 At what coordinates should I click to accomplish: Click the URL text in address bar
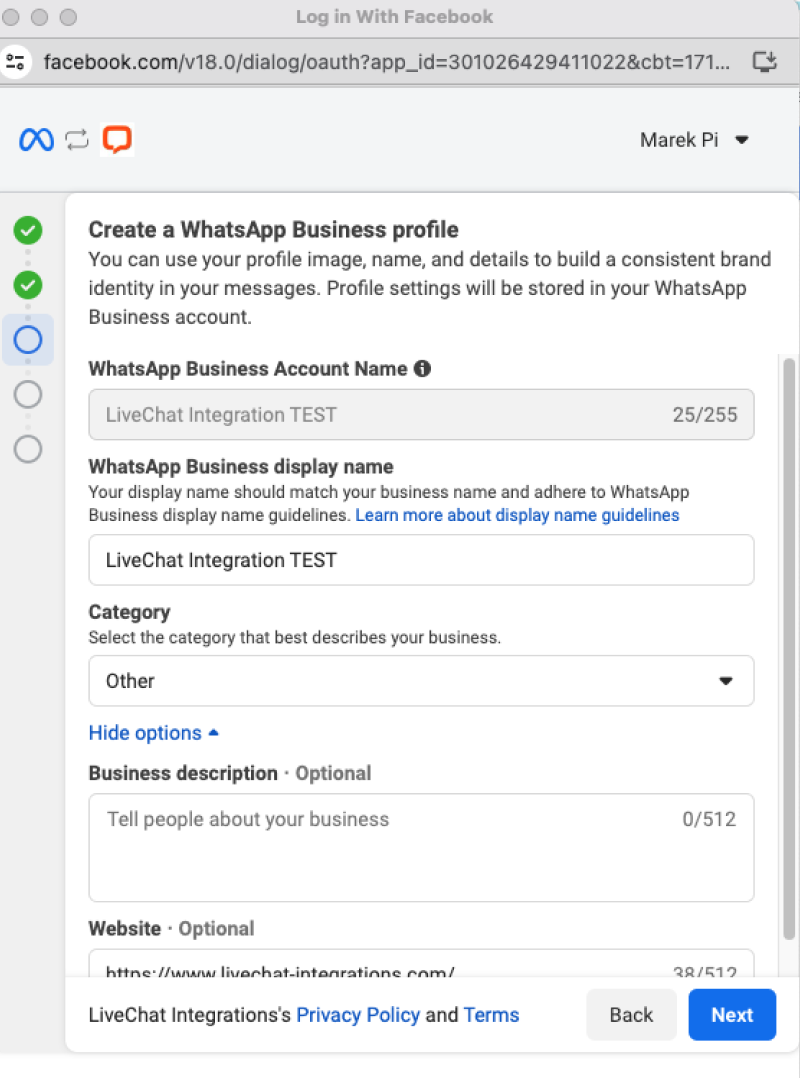click(386, 63)
